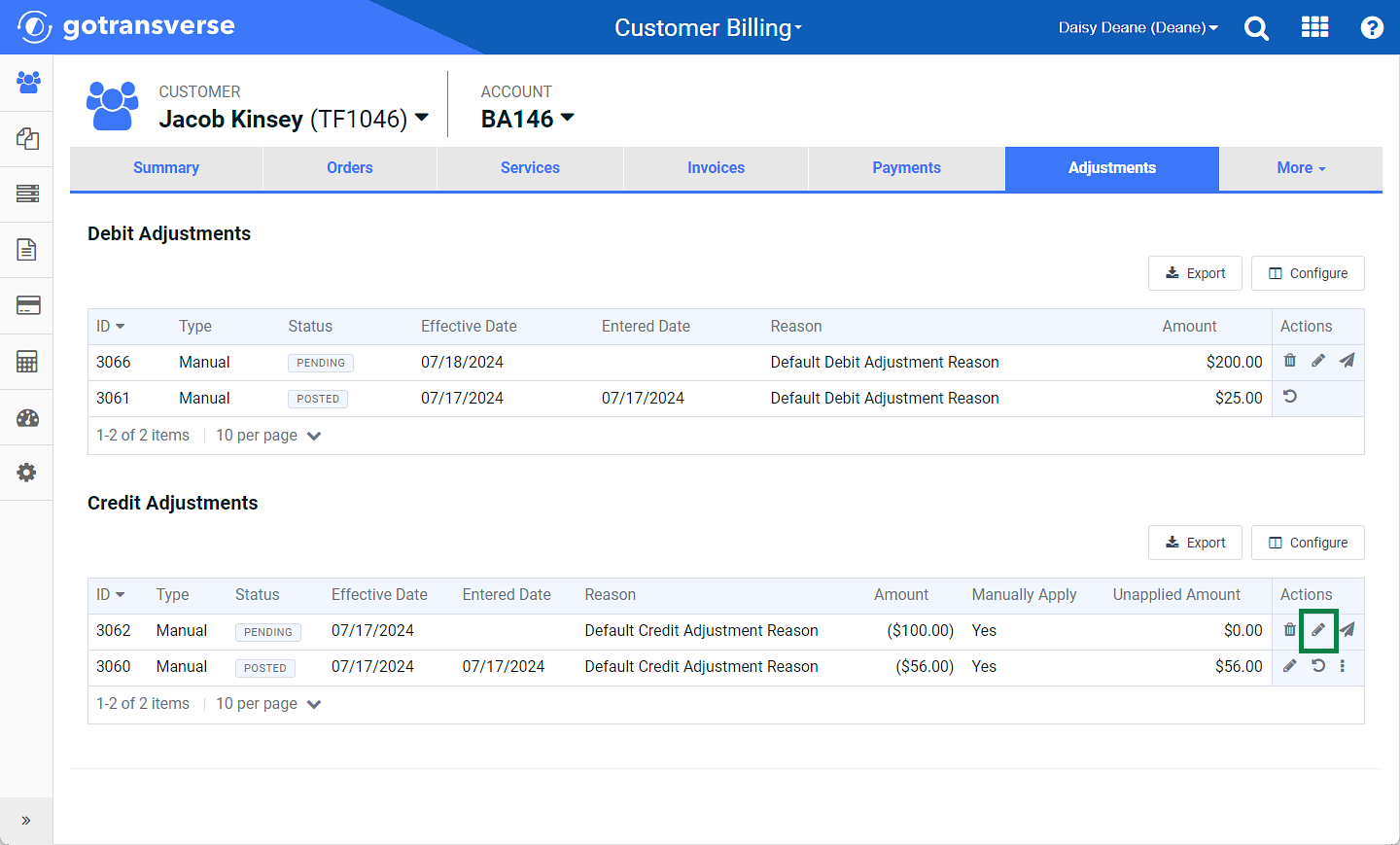The image size is (1400, 845).
Task: Post debit adjustment 3066 with send icon
Action: pyautogui.click(x=1347, y=361)
